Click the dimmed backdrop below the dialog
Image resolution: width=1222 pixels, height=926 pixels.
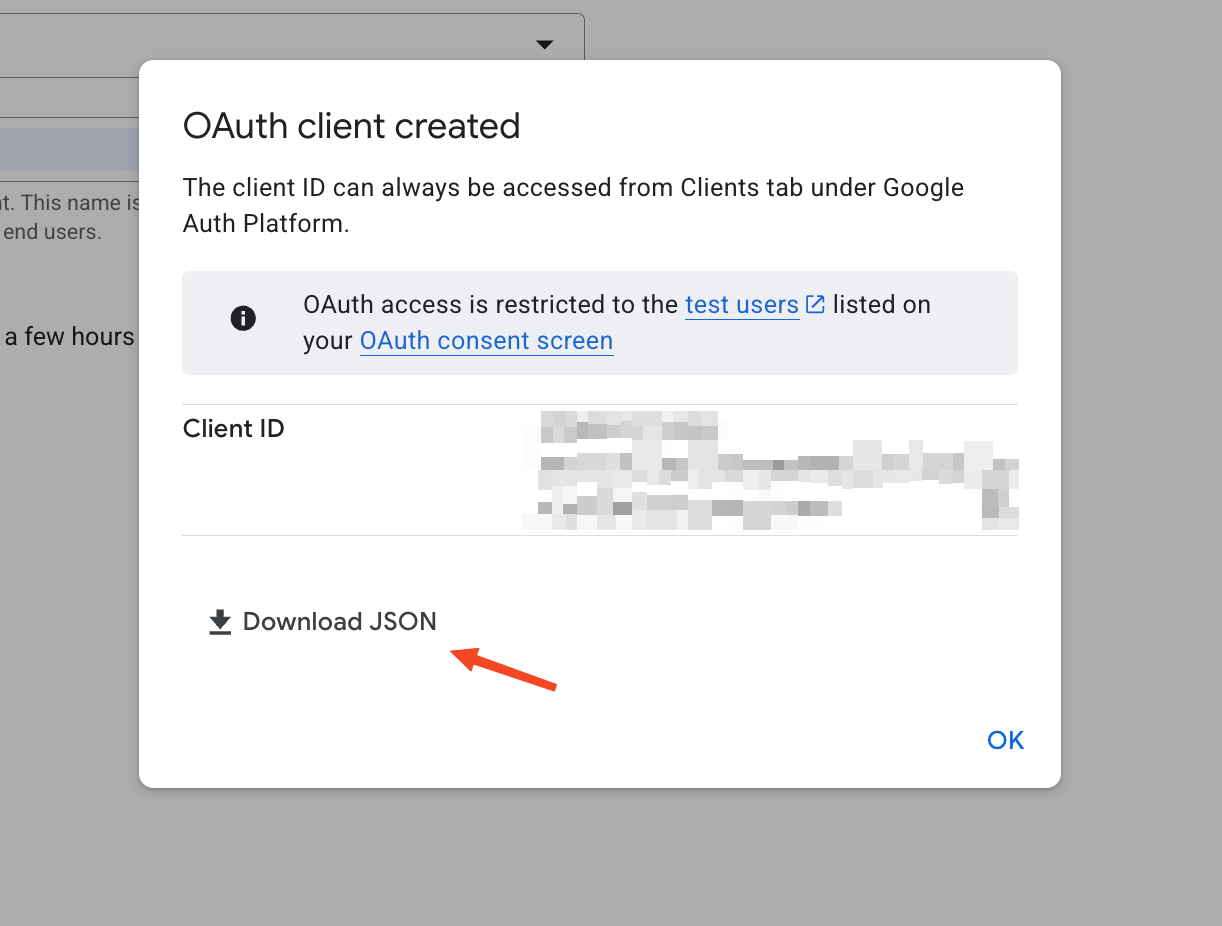(600, 858)
